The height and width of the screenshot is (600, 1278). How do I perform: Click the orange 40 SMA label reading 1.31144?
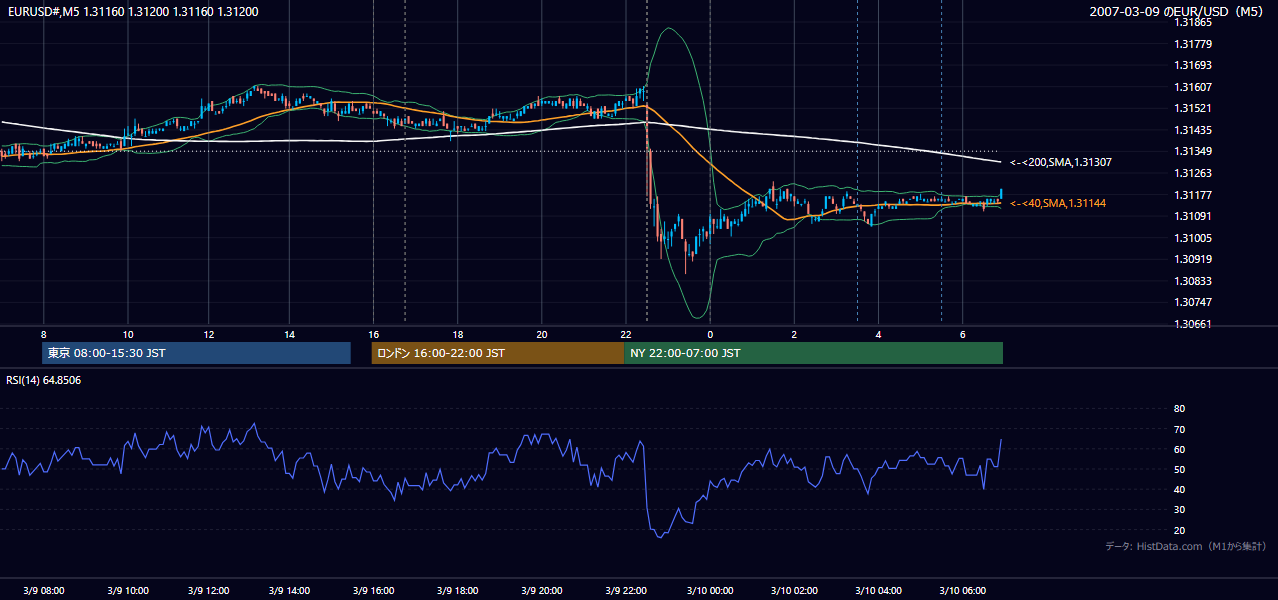click(1058, 203)
